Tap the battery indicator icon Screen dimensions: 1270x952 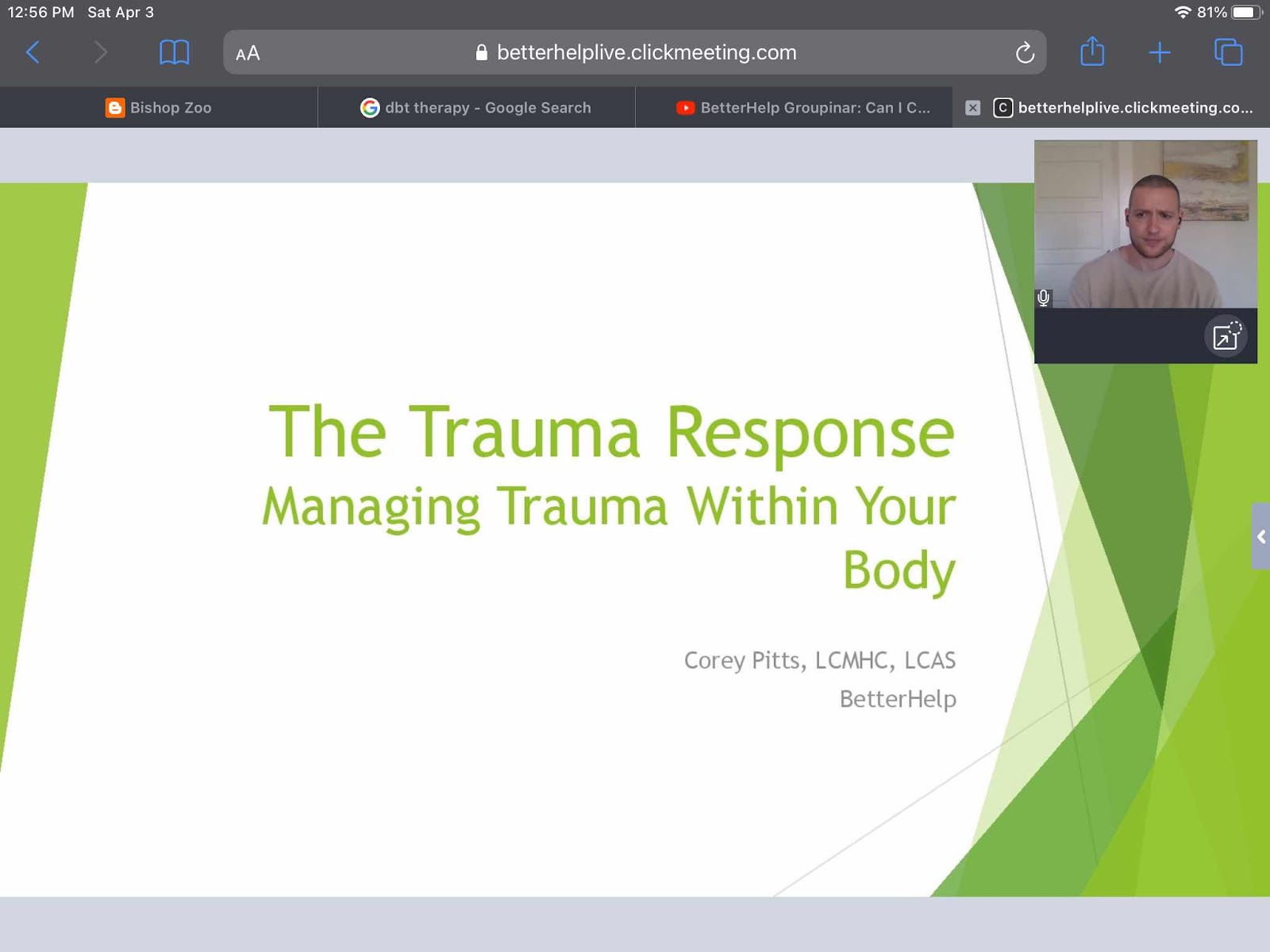point(1246,12)
